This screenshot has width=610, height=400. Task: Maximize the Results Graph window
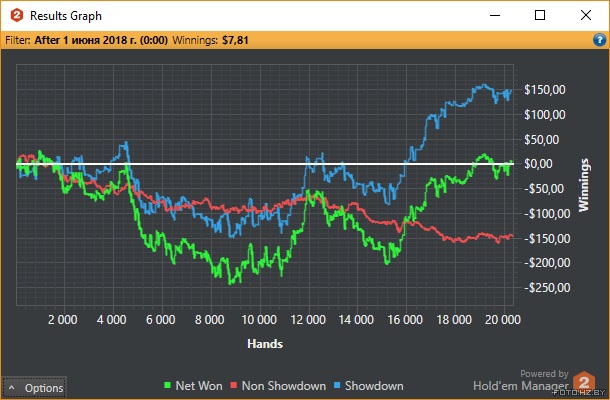540,15
